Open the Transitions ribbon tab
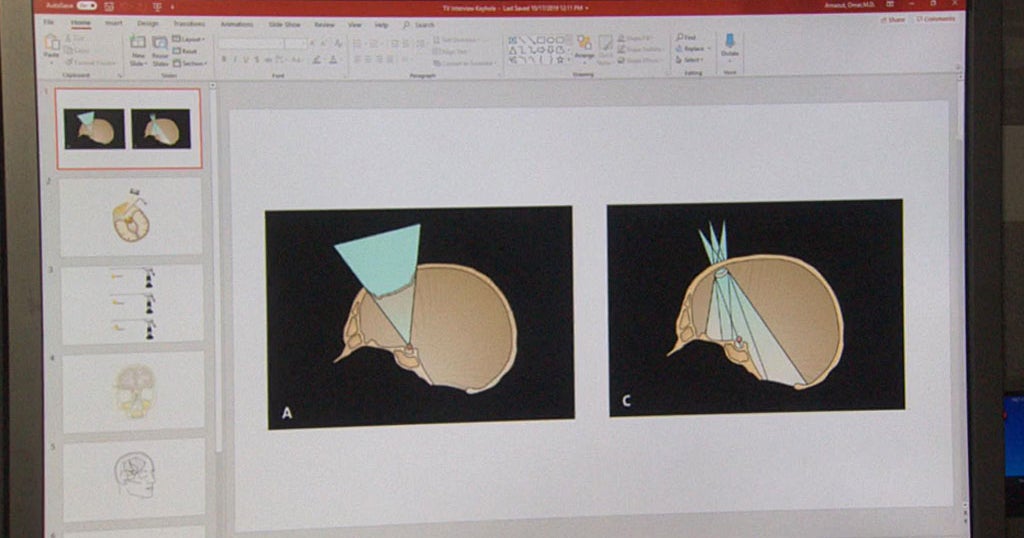 [x=188, y=23]
